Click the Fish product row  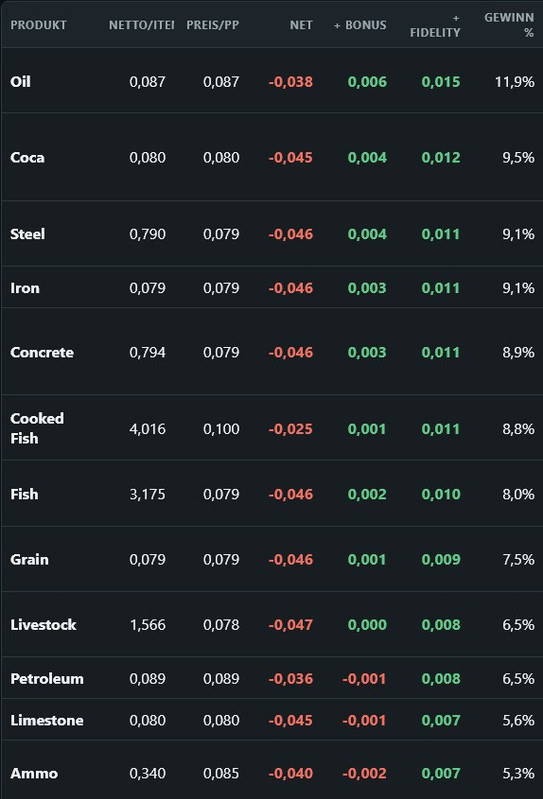coord(272,493)
